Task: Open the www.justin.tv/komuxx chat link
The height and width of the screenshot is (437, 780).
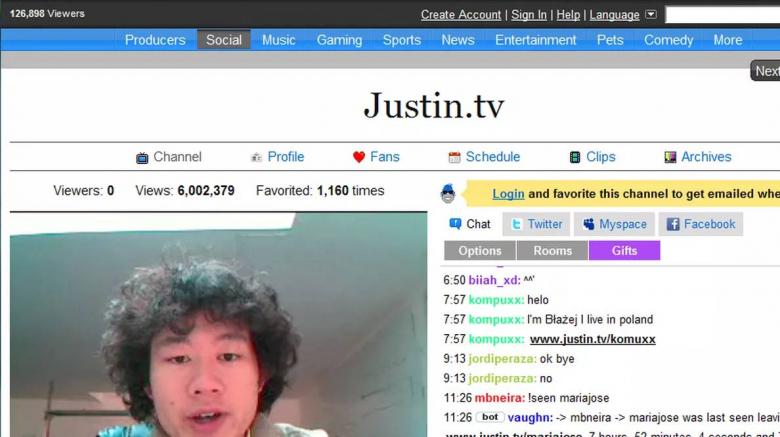Action: pyautogui.click(x=592, y=339)
